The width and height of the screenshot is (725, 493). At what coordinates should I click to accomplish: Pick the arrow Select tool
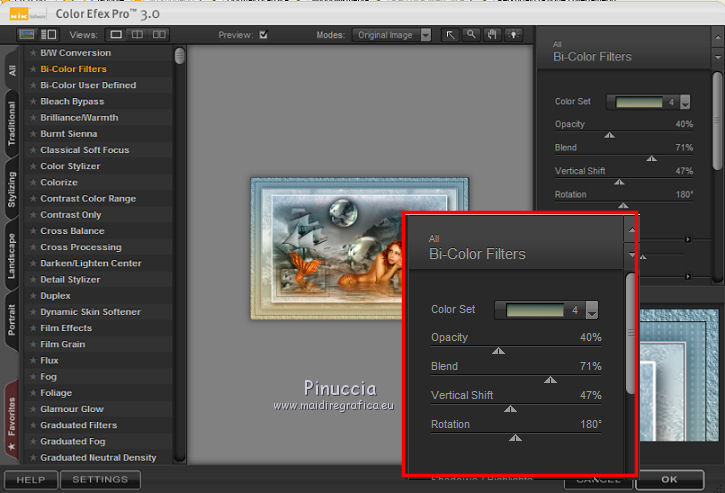450,35
